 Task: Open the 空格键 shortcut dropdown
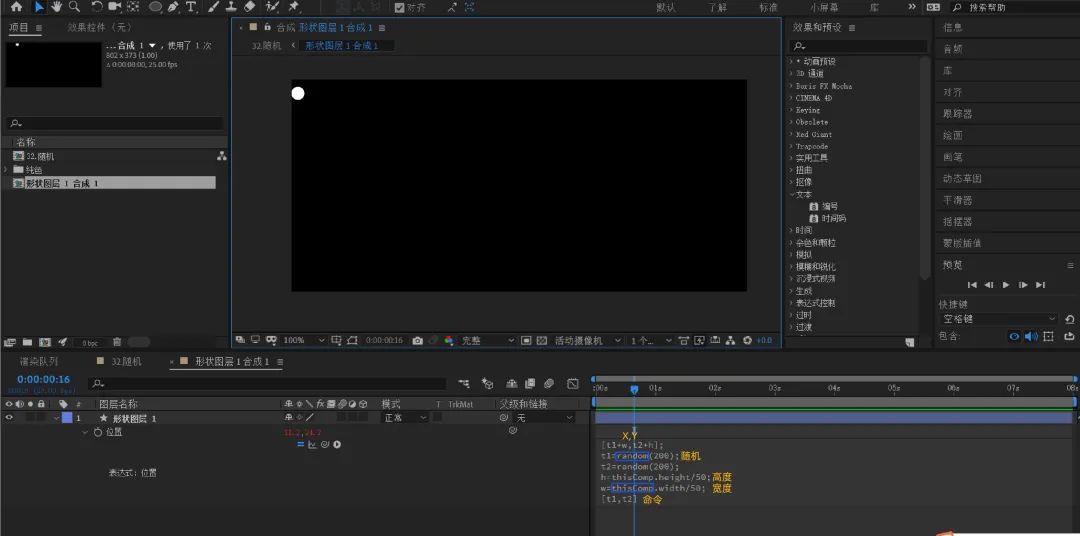click(999, 319)
